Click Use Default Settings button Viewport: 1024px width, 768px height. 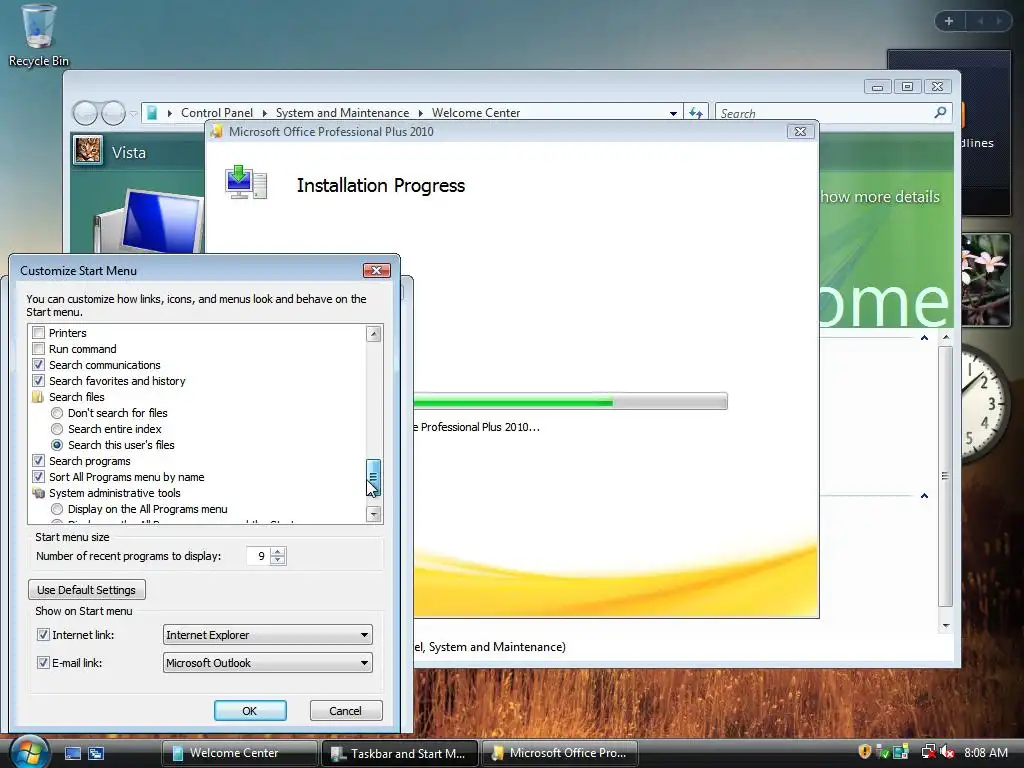point(87,590)
